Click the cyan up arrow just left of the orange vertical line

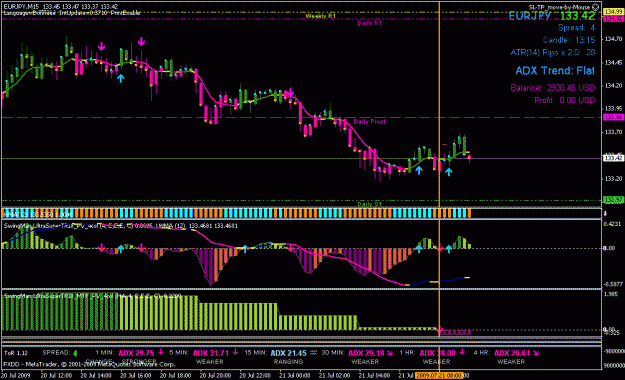coord(419,170)
